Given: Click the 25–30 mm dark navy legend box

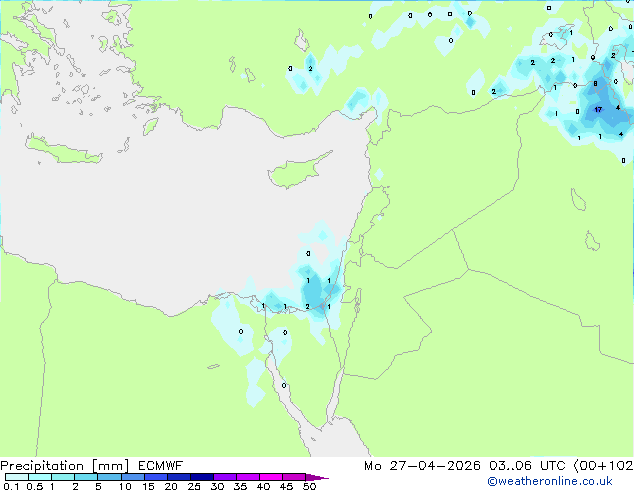Looking at the screenshot, I should [x=202, y=477].
